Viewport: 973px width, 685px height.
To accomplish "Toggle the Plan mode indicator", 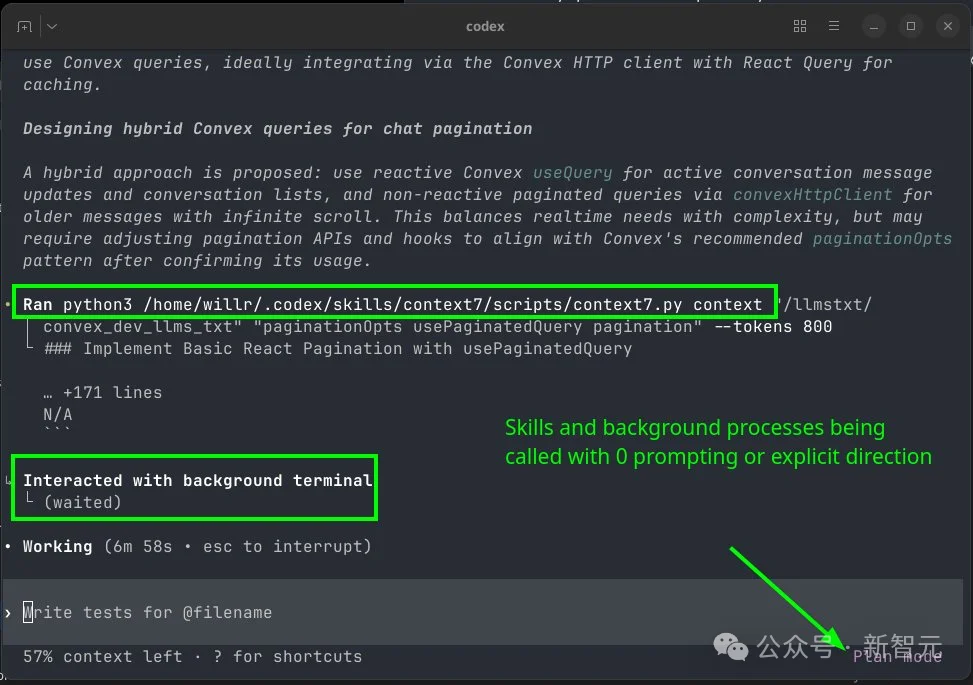I will 897,656.
